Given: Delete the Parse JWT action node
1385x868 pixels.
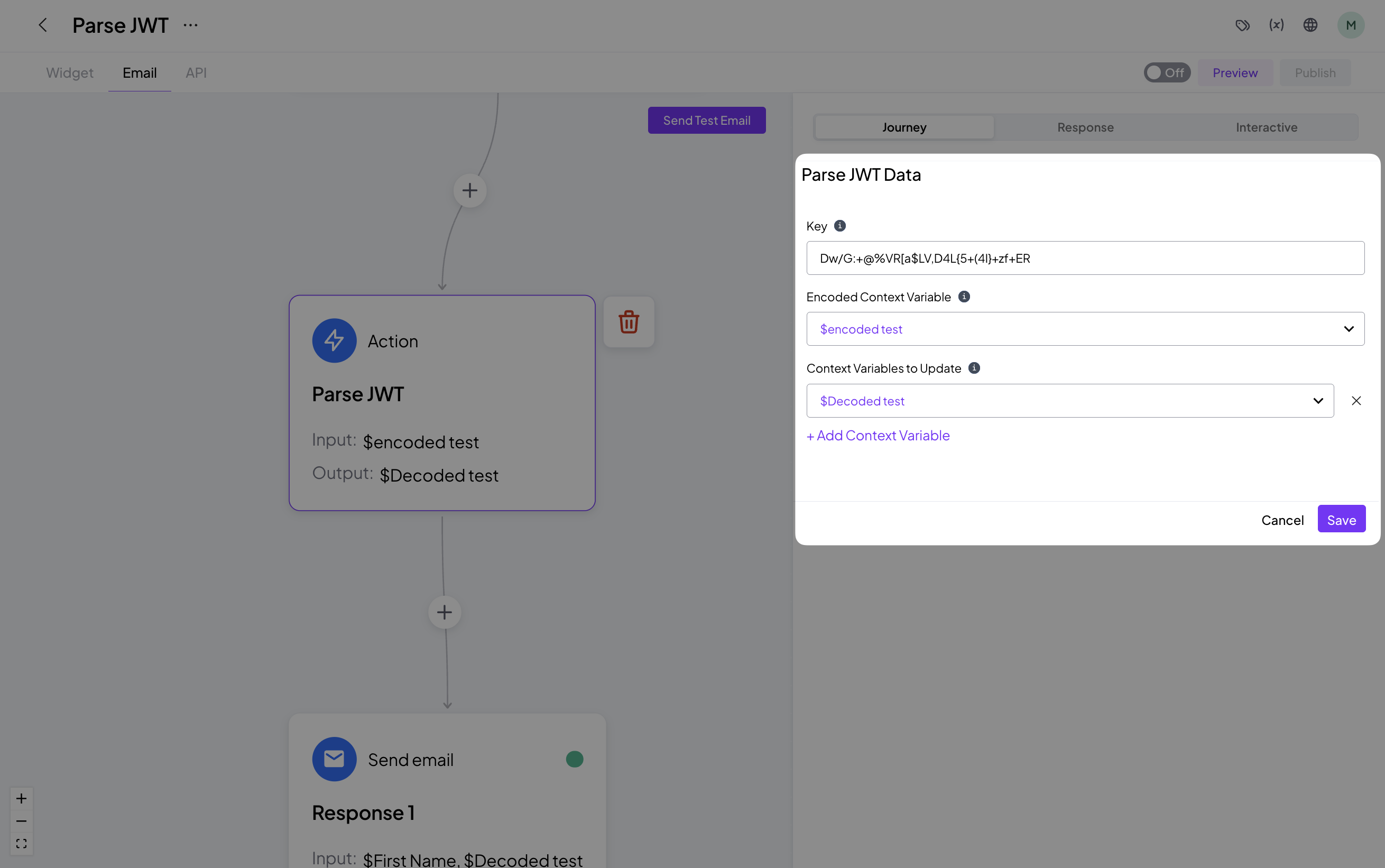Looking at the screenshot, I should coord(629,322).
